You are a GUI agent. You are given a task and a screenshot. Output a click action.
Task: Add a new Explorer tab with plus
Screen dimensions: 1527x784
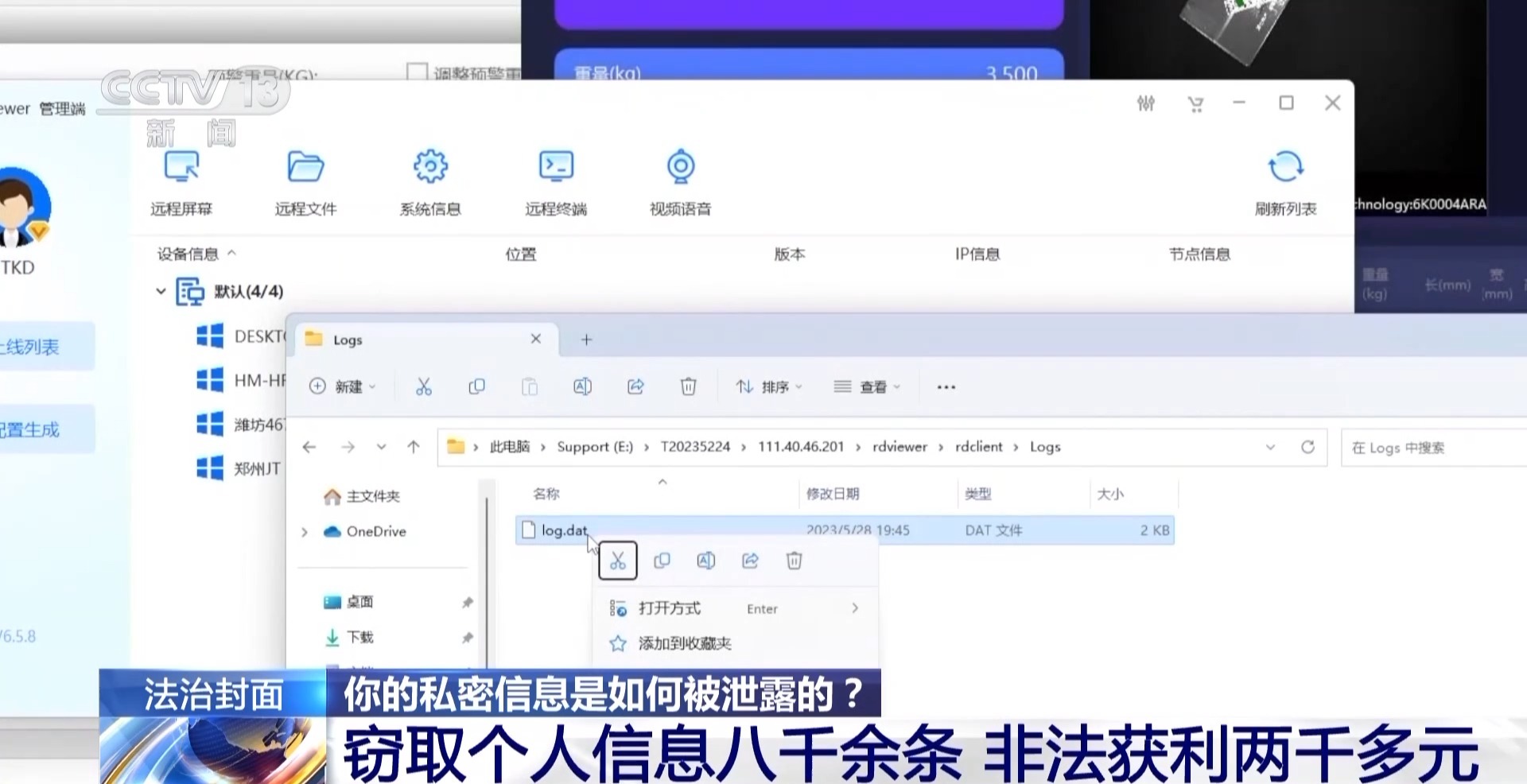coord(586,340)
